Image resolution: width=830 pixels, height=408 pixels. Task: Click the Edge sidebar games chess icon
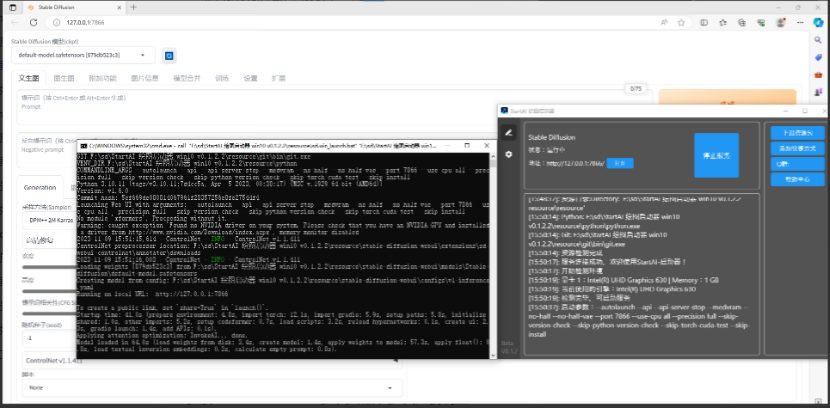(818, 92)
